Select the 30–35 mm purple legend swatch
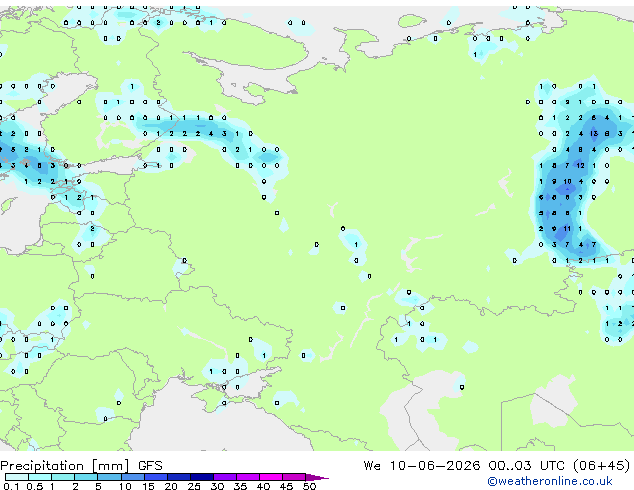This screenshot has height=490, width=634. click(224, 477)
